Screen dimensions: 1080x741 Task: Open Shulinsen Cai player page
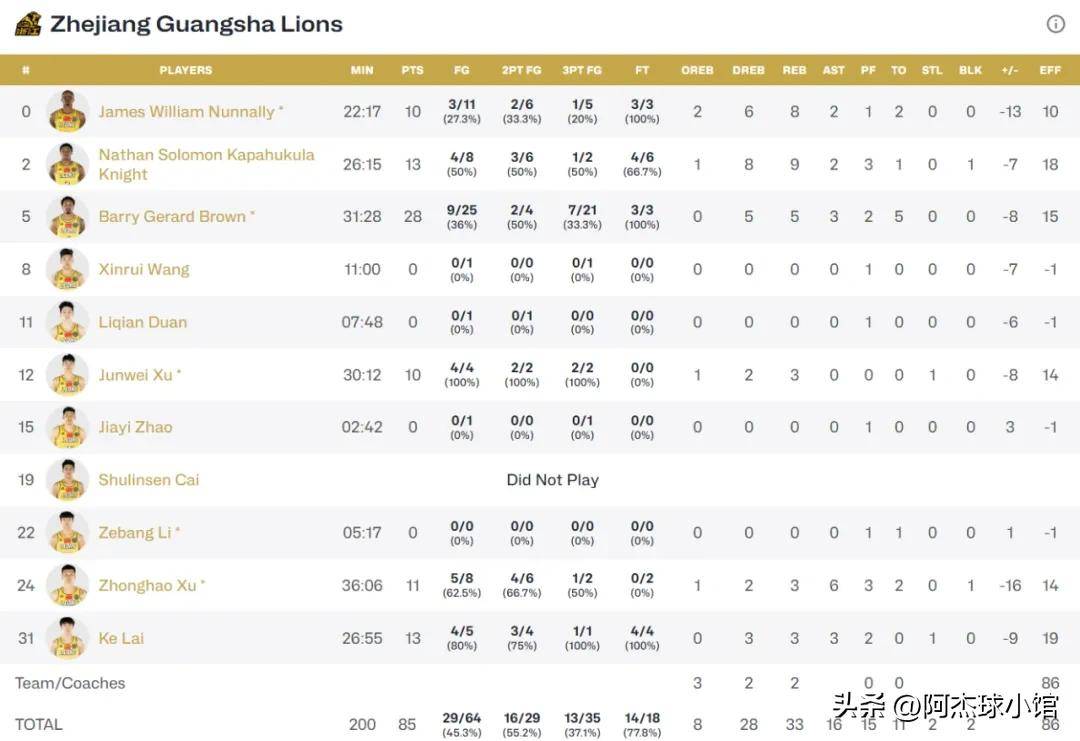148,480
